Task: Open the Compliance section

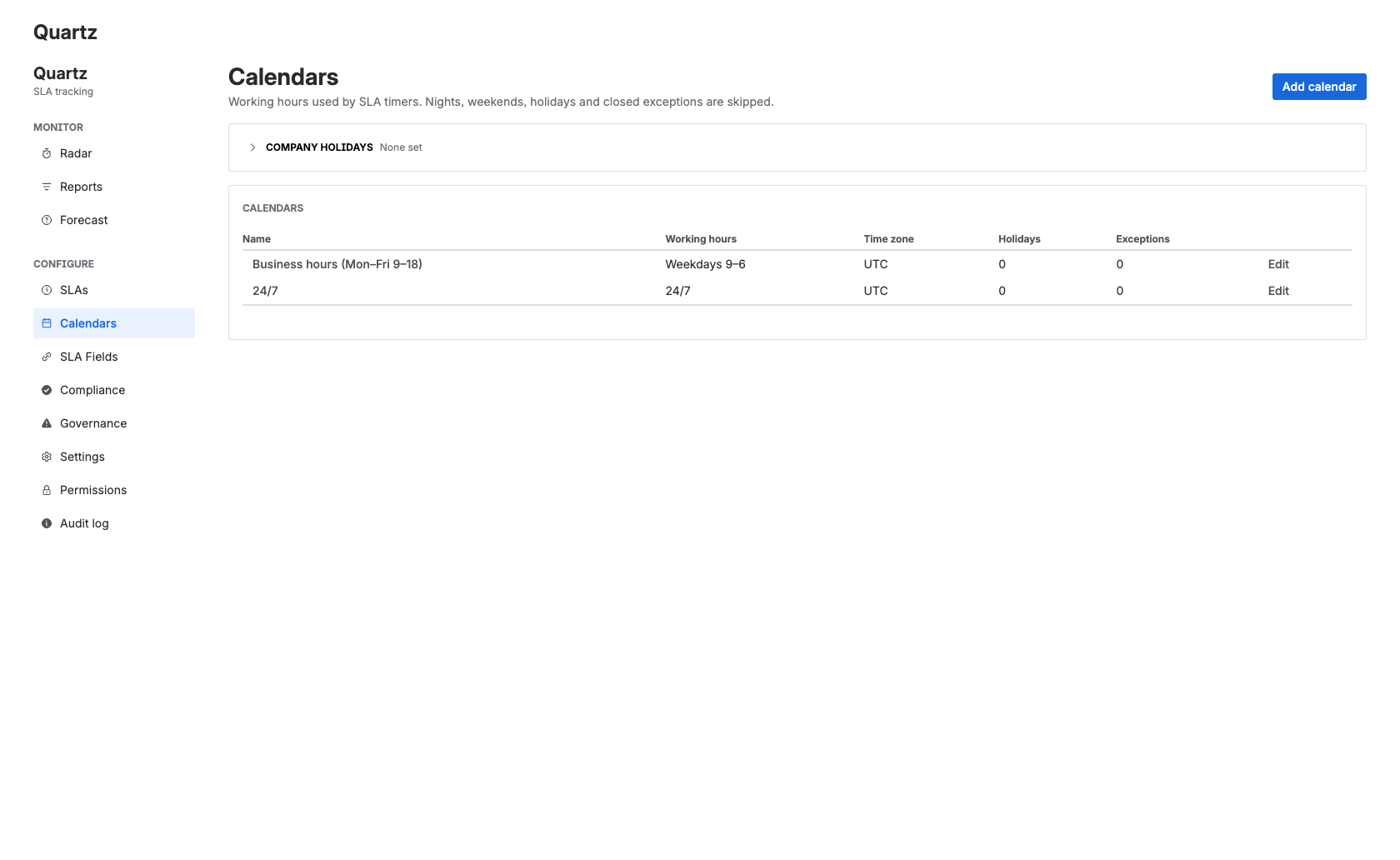Action: click(114, 390)
